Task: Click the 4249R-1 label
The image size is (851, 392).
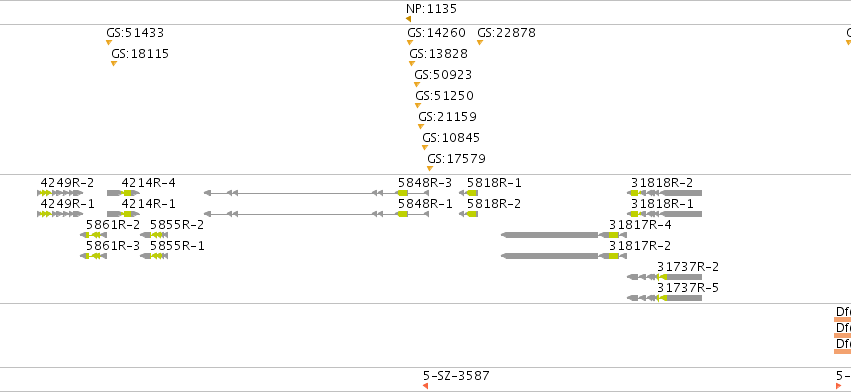Action: click(67, 204)
